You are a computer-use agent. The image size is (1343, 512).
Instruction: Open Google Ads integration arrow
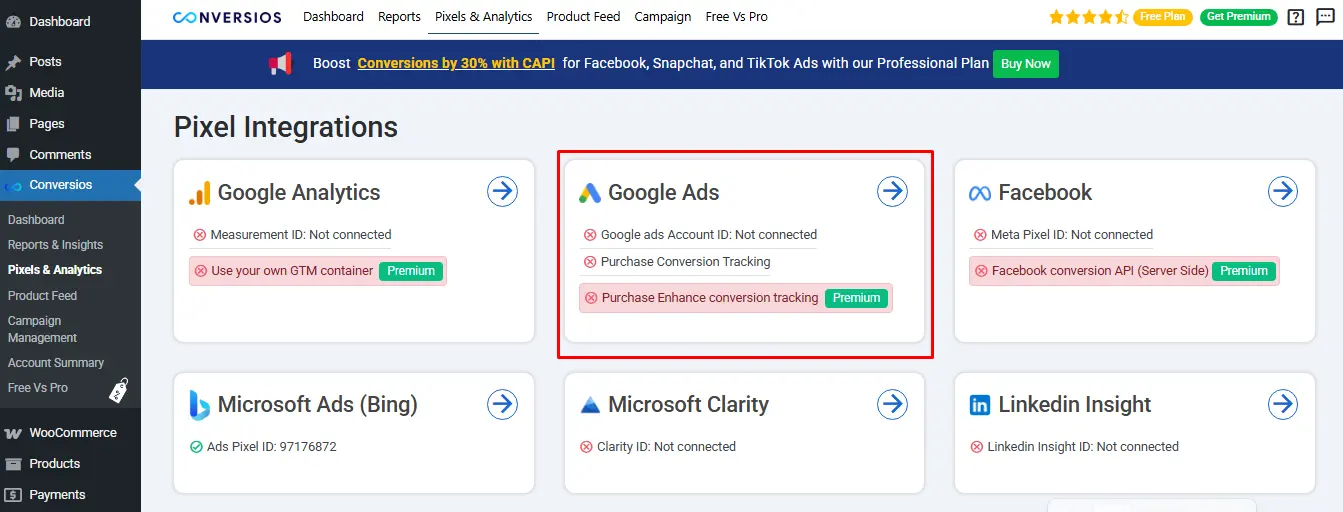892,191
